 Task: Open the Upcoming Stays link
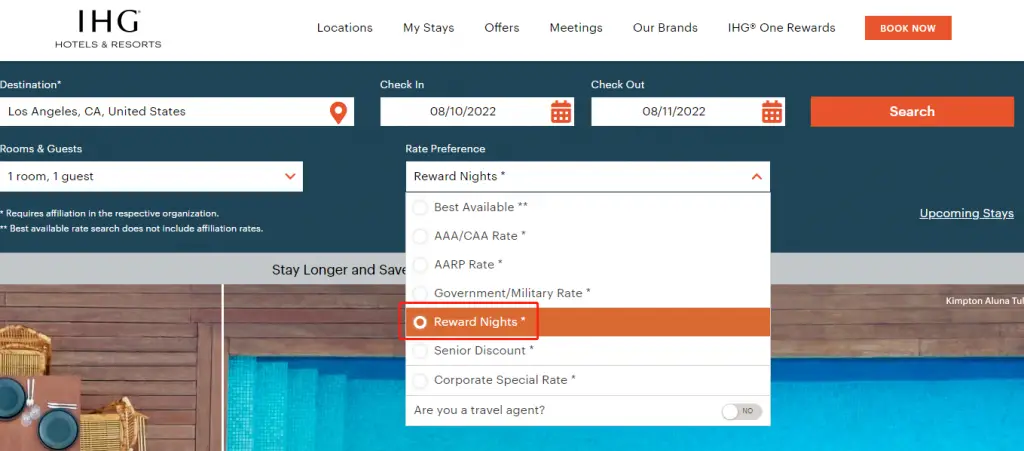tap(967, 213)
